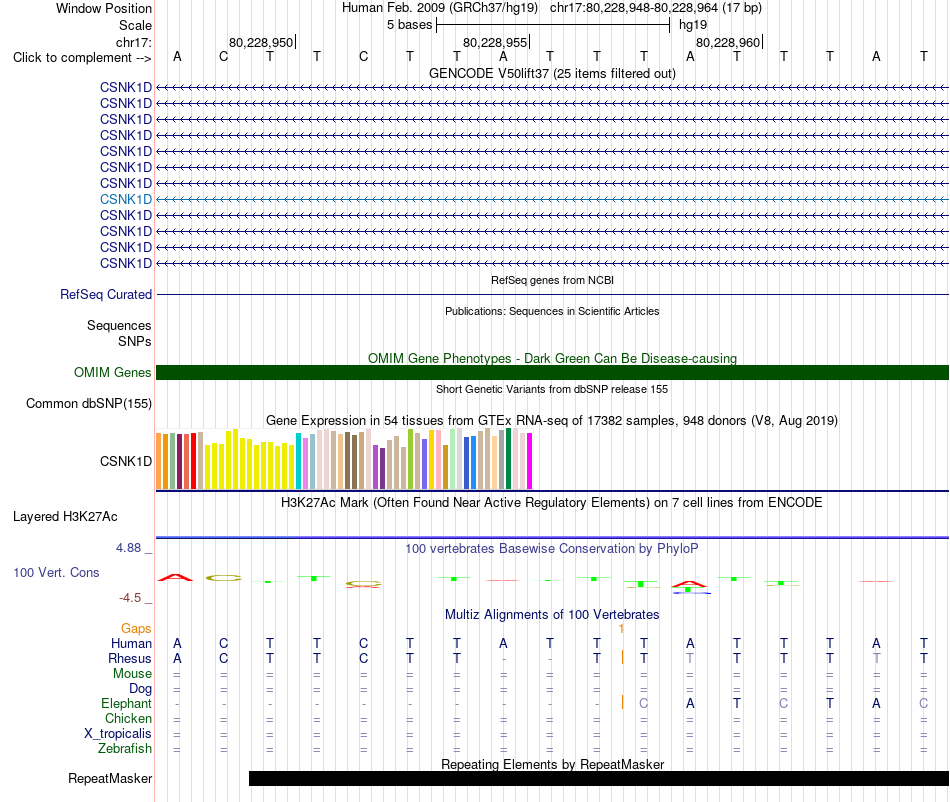The height and width of the screenshot is (802, 950).
Task: Click the RefSeq Curated track label
Action: 105,294
